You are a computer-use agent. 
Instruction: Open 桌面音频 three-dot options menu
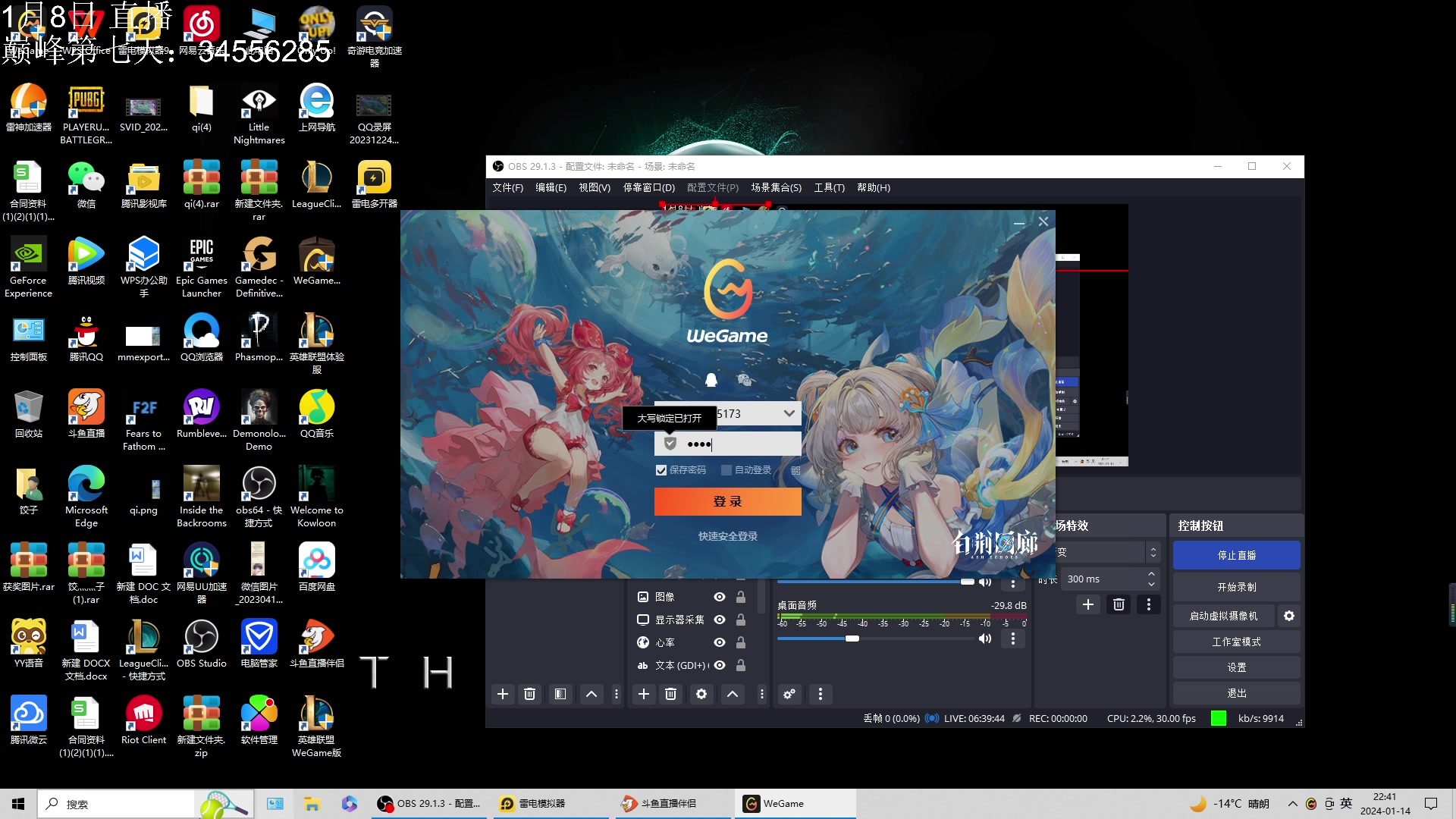[1012, 639]
